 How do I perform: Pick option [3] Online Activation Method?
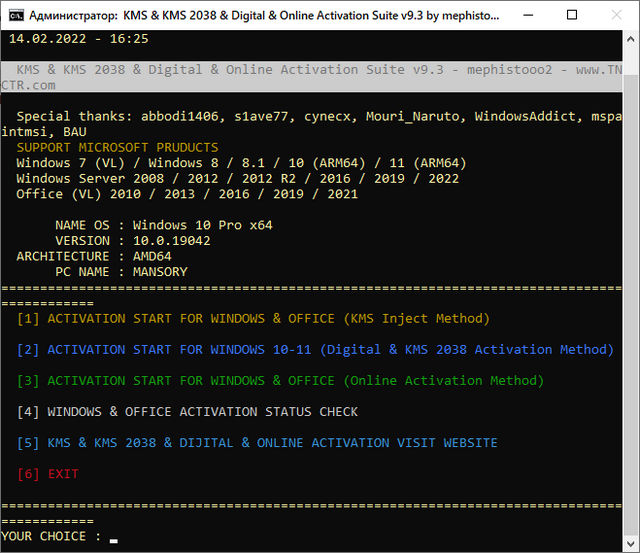(280, 381)
